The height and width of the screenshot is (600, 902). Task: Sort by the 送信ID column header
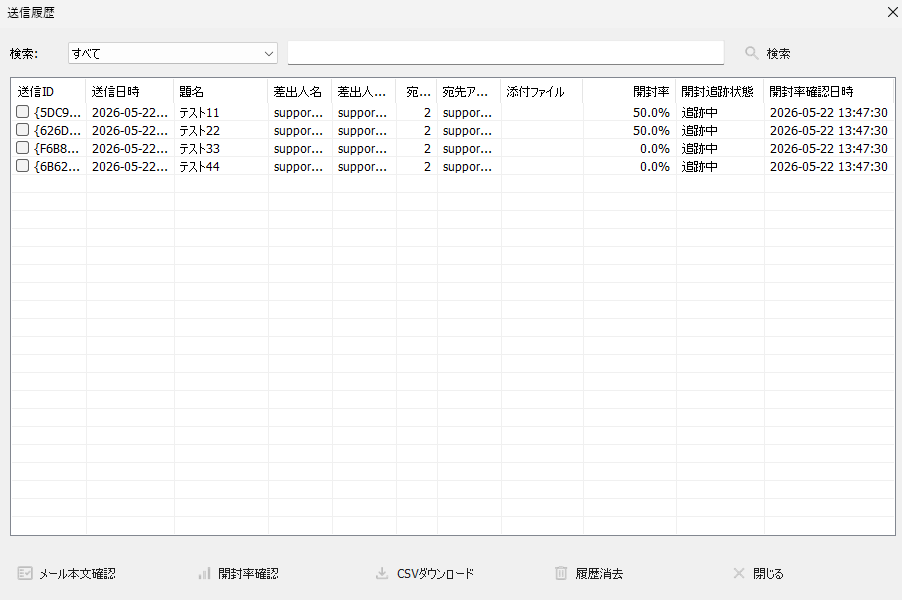point(48,91)
